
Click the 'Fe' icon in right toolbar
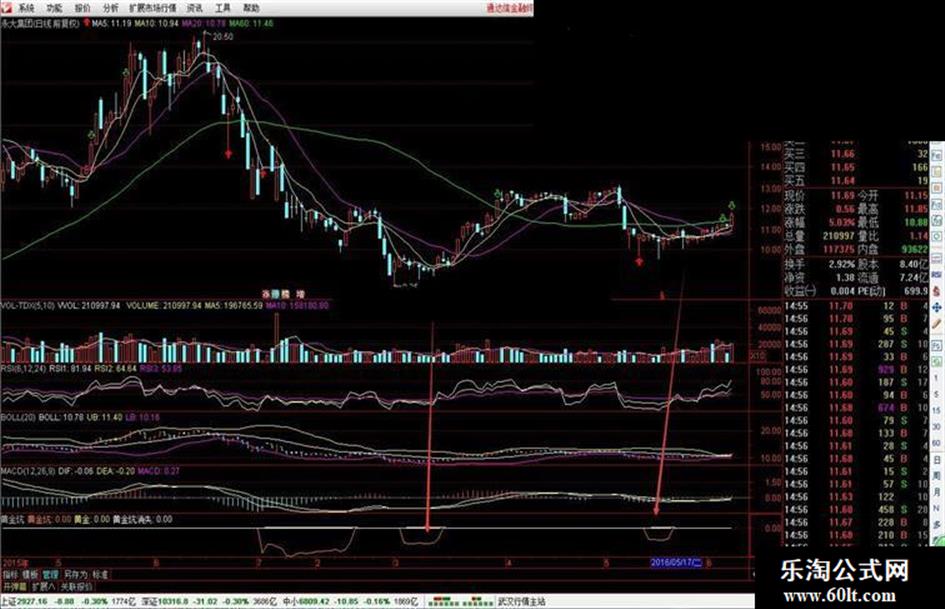click(937, 156)
